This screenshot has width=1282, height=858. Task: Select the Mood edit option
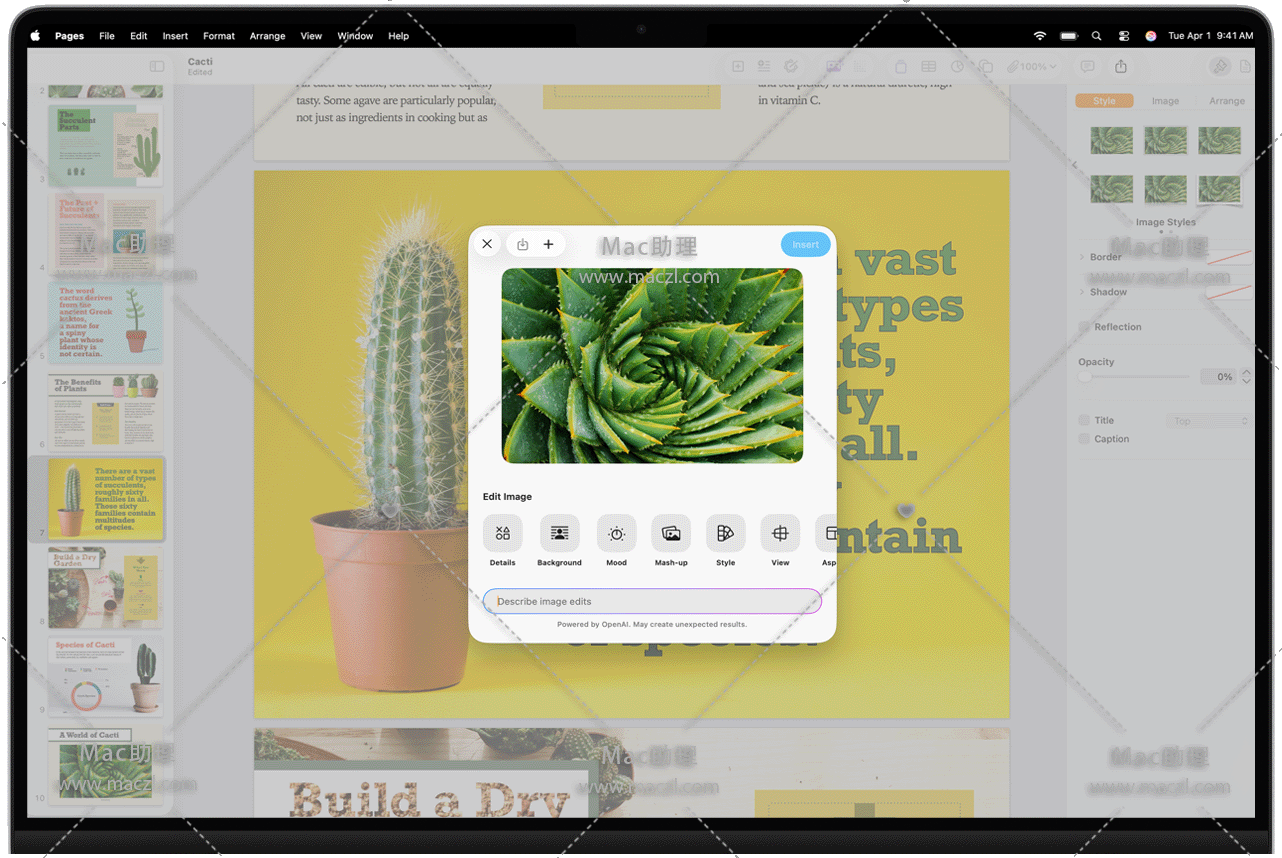pos(616,534)
